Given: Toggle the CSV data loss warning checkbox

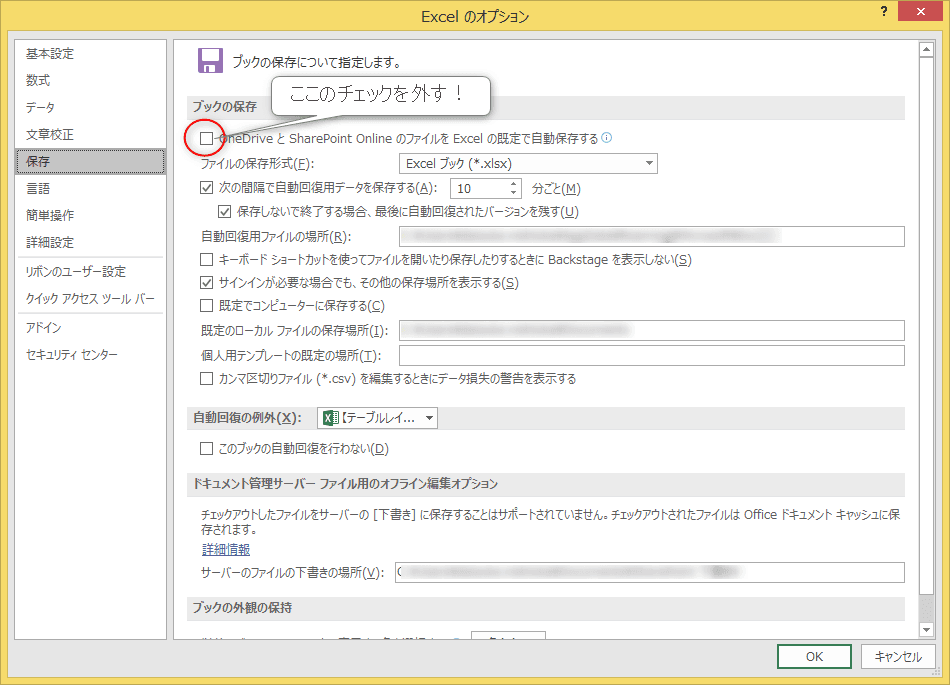Looking at the screenshot, I should (207, 379).
